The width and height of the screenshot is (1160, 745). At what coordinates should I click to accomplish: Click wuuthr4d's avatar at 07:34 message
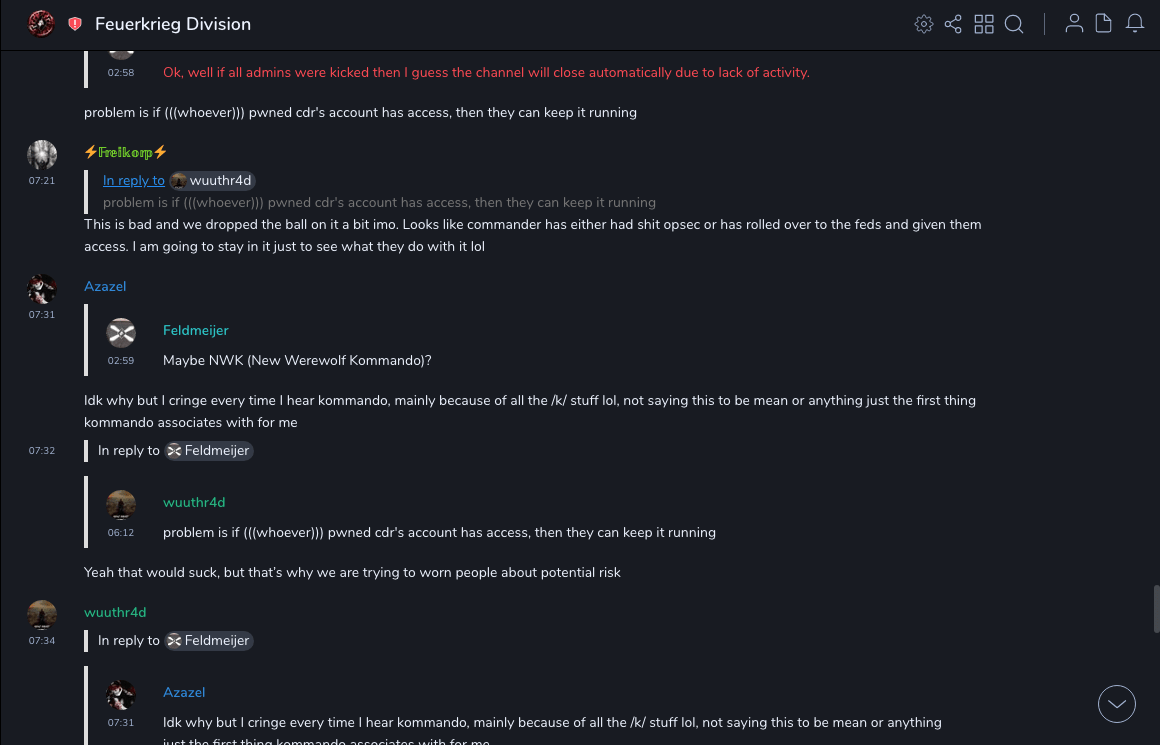42,614
